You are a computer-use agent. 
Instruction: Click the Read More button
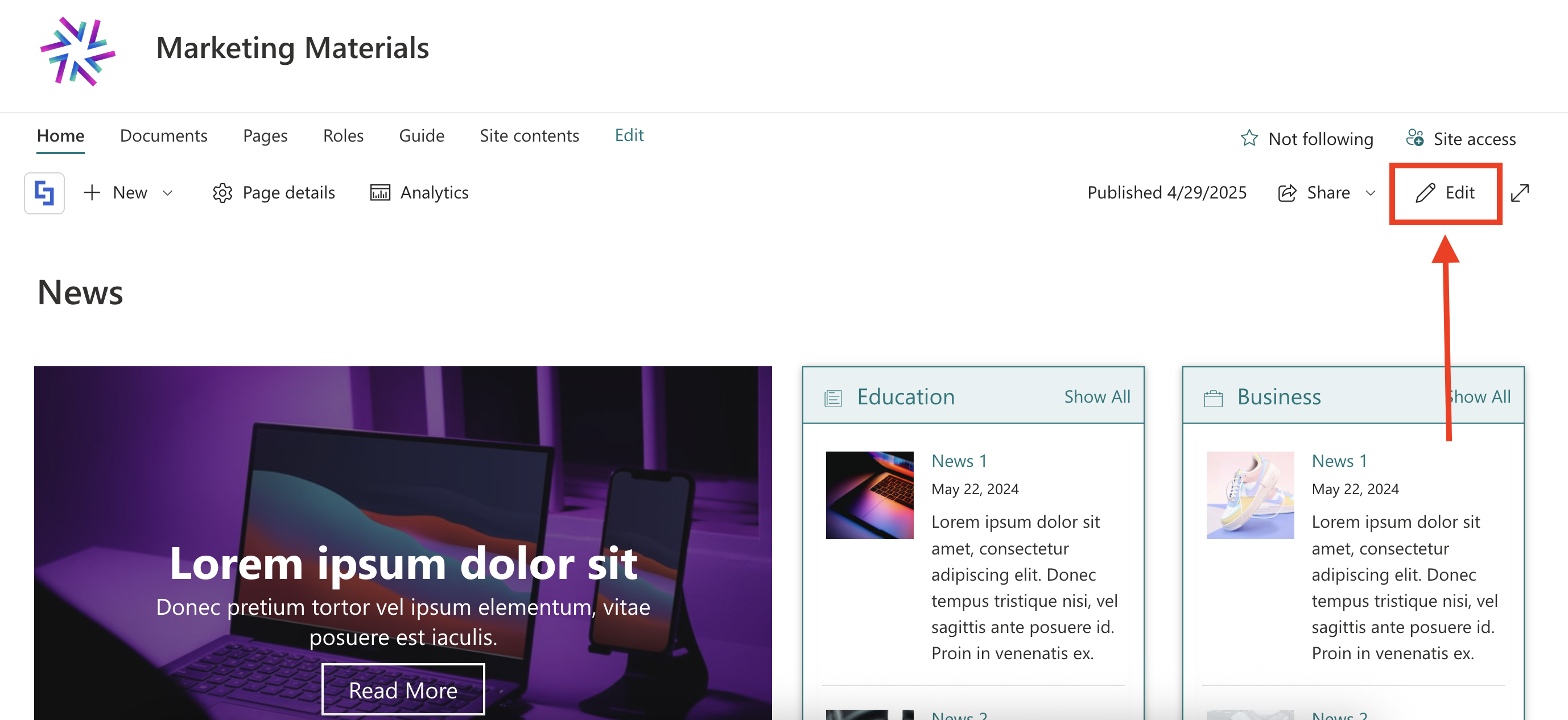(x=403, y=689)
